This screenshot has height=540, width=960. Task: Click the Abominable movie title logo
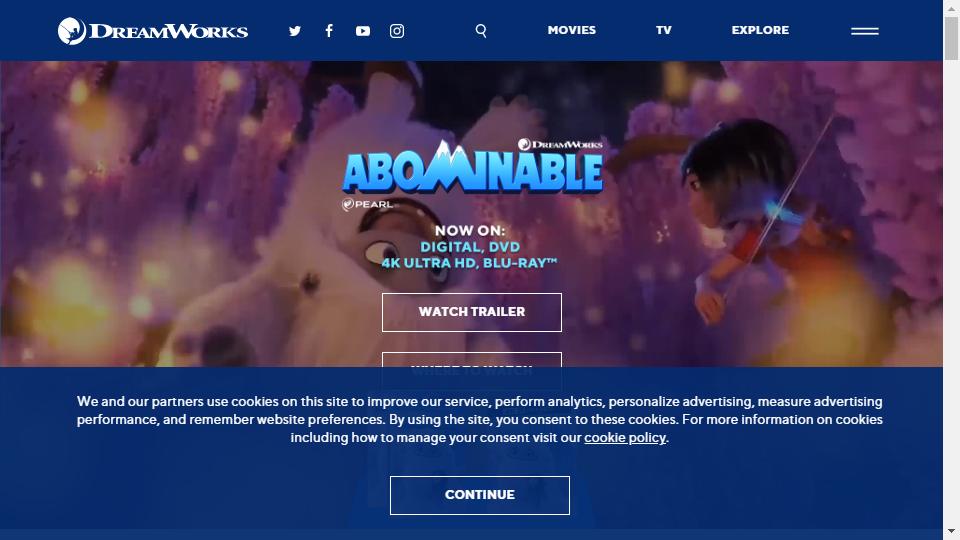(472, 167)
